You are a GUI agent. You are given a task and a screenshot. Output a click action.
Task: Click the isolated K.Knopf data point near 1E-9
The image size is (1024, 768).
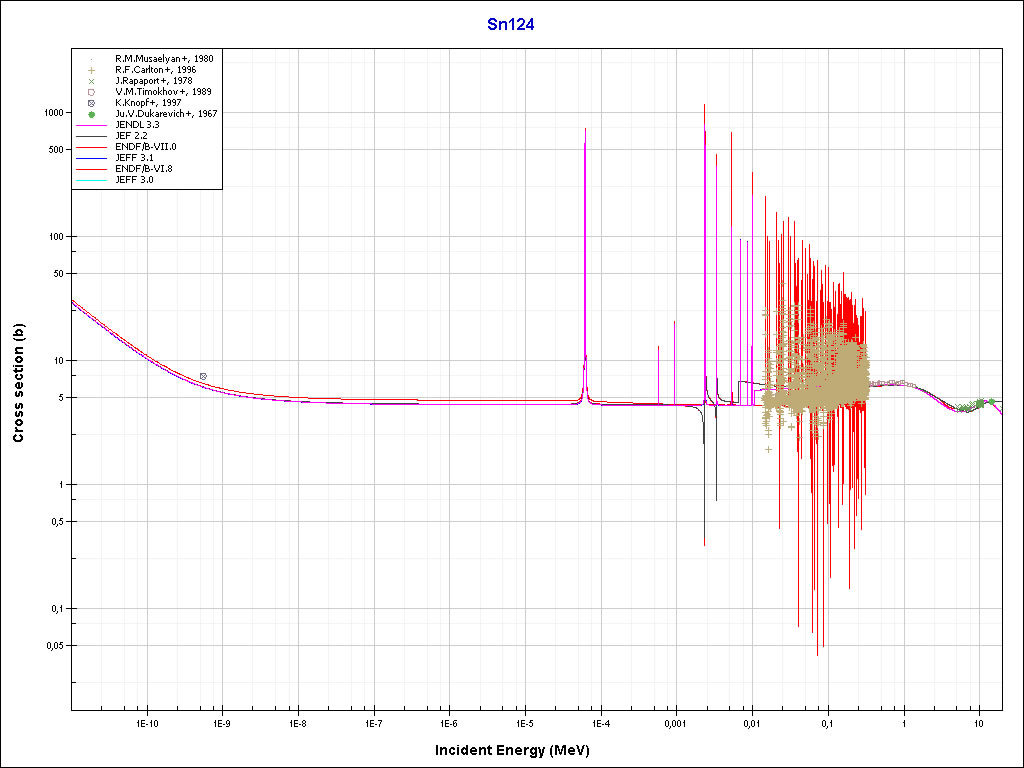[x=203, y=376]
